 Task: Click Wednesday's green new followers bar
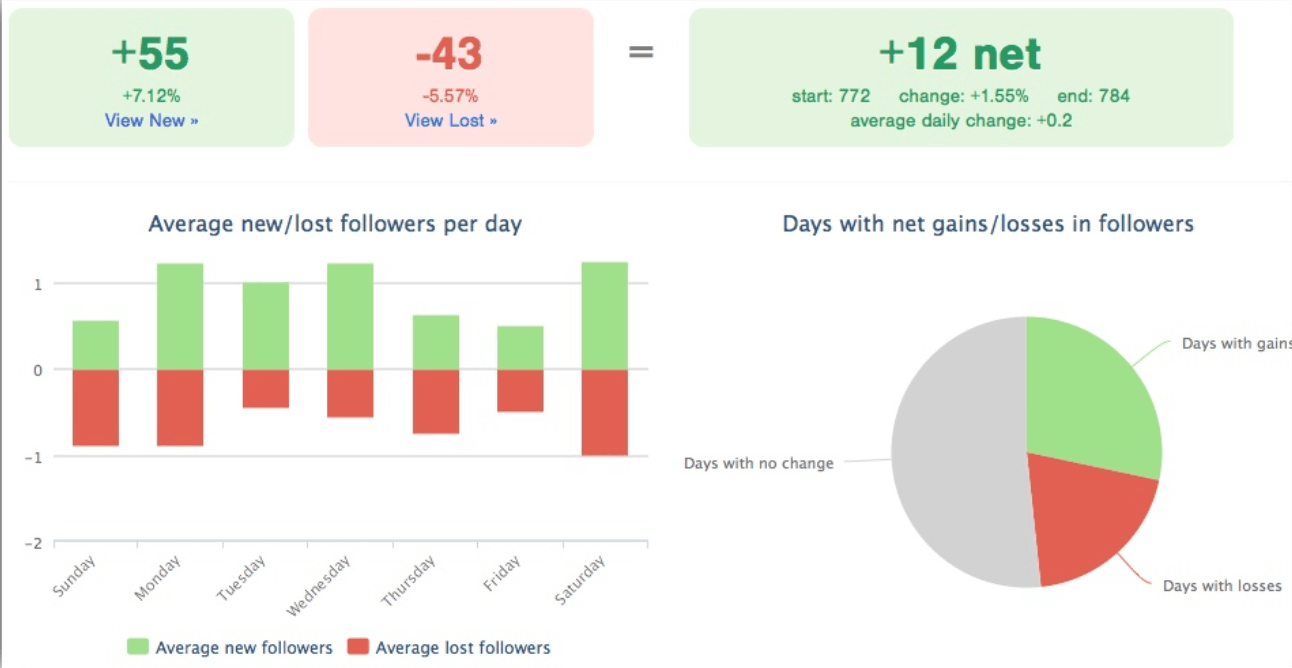click(x=350, y=316)
